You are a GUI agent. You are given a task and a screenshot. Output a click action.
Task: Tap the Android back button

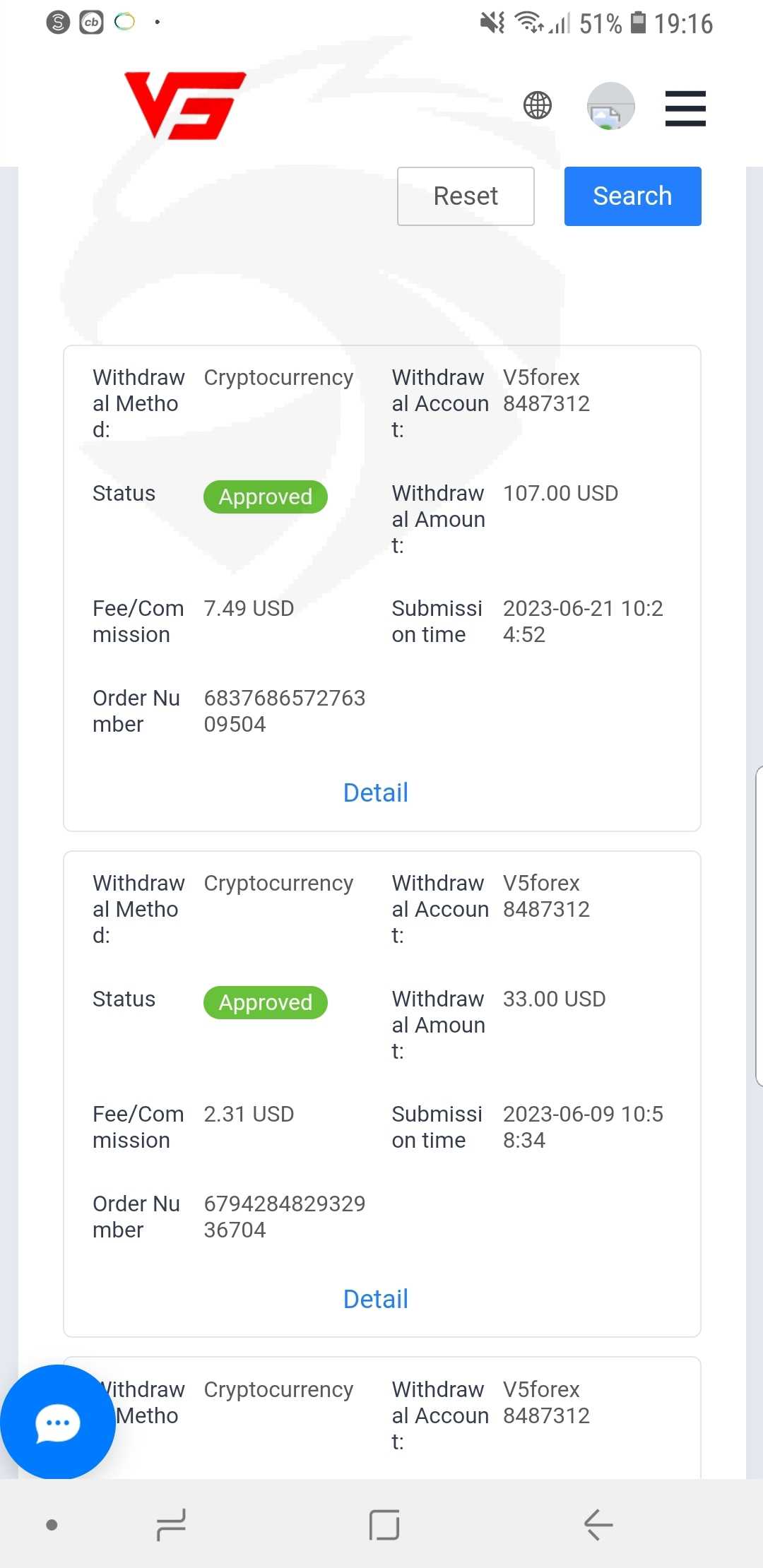(x=598, y=1524)
